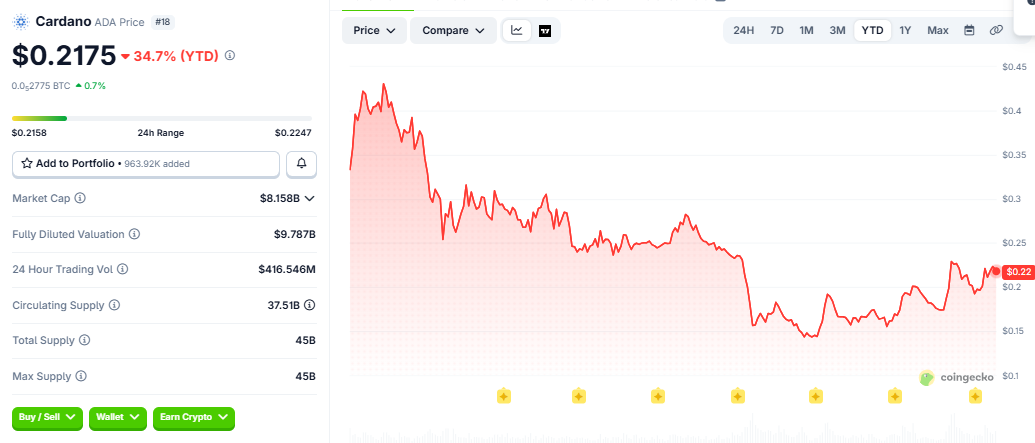Click the $416.546M trading volume value
The width and height of the screenshot is (1035, 443).
tap(287, 269)
